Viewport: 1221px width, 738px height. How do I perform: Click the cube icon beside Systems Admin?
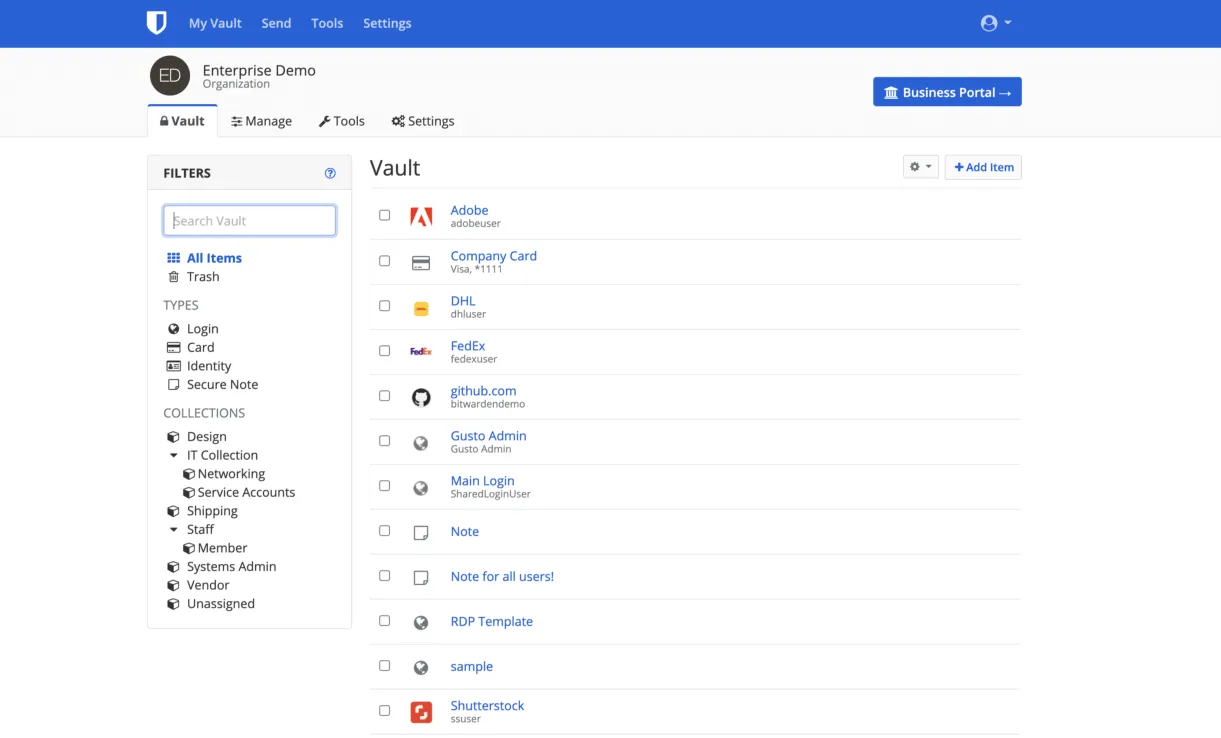click(173, 567)
